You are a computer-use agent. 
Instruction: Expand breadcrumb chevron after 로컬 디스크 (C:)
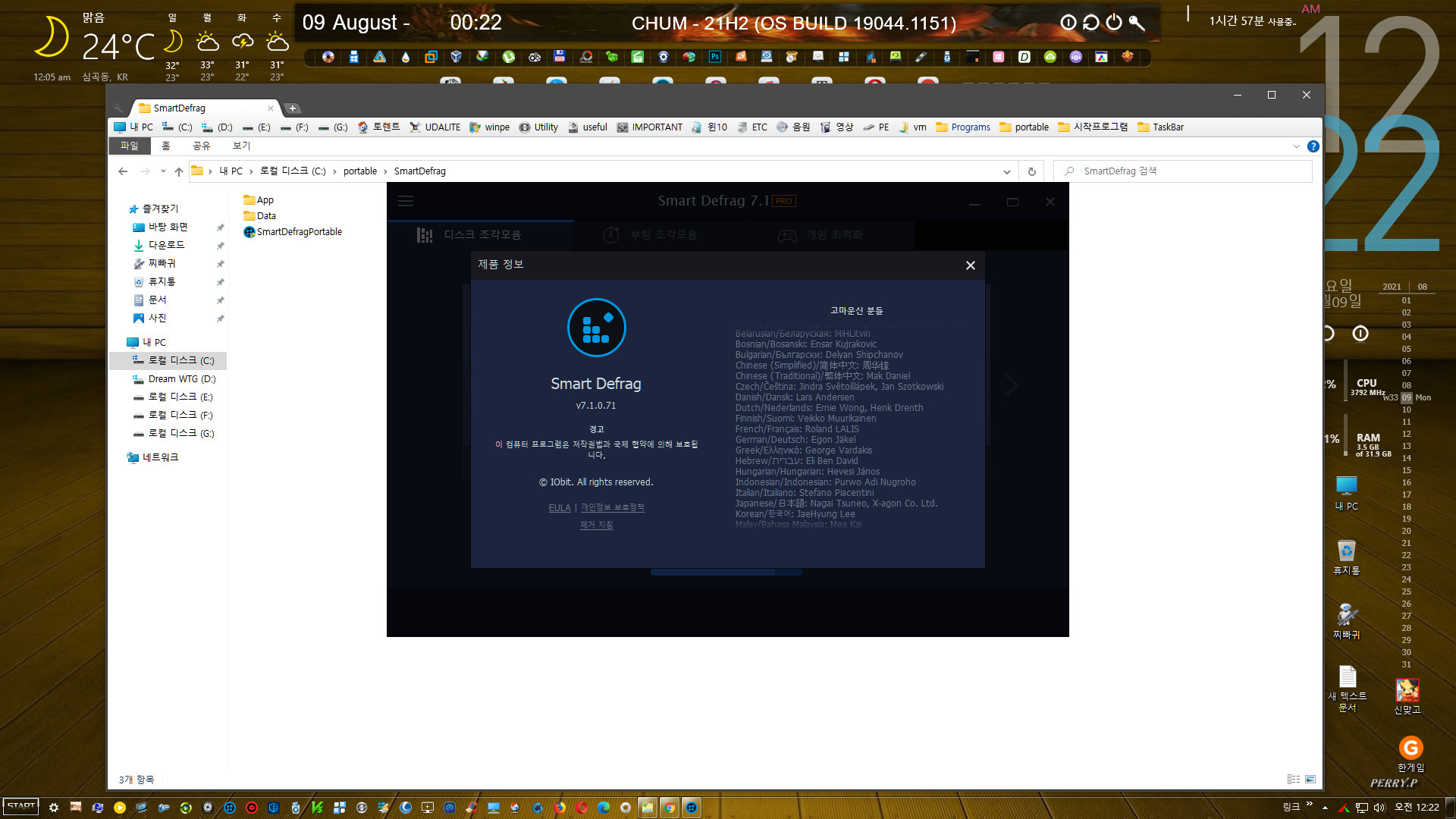[334, 171]
